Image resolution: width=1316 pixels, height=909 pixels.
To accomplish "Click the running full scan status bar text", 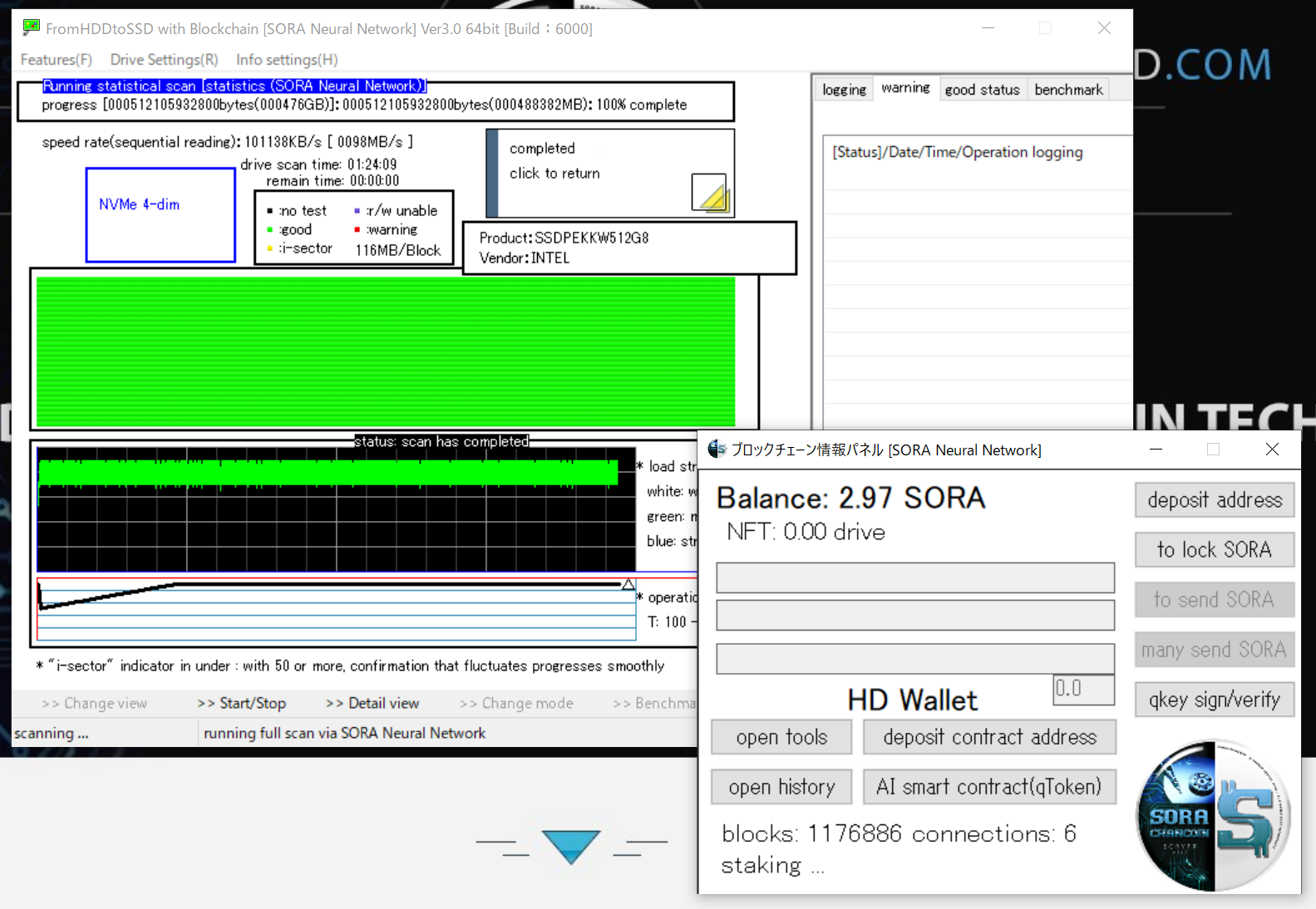I will tap(344, 733).
